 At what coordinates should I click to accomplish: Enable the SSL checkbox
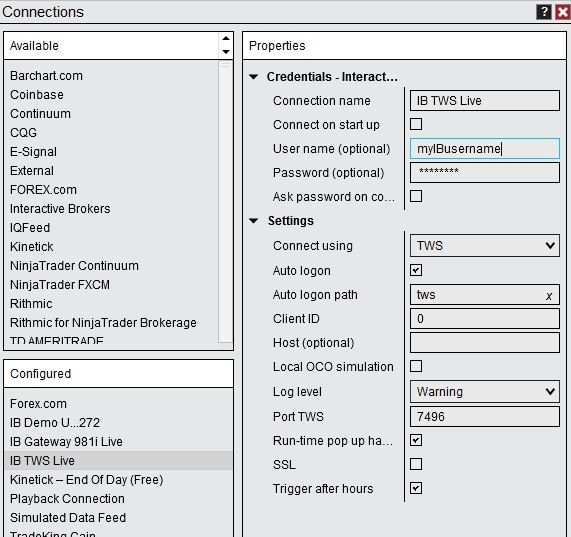coord(416,464)
